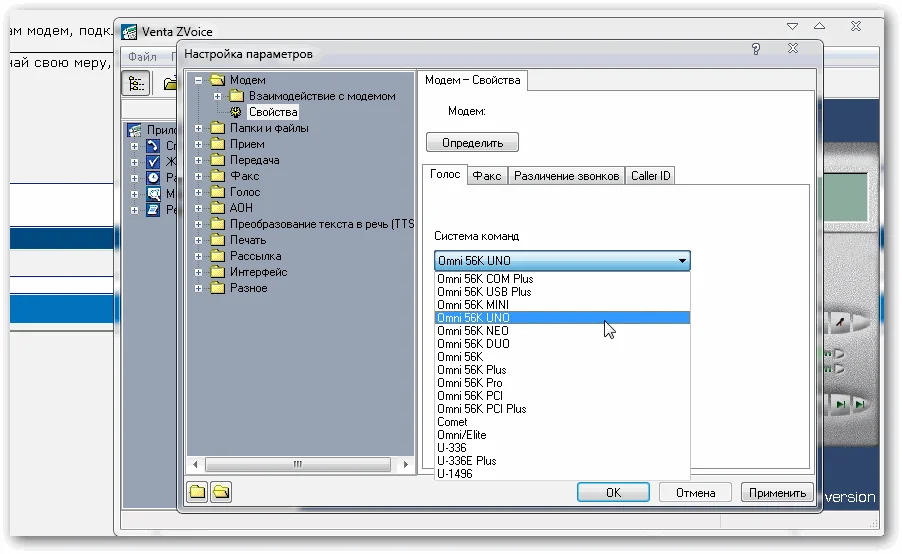Choose Omni/Elite from the list
Viewport: 902px width, 554px height.
click(562, 435)
